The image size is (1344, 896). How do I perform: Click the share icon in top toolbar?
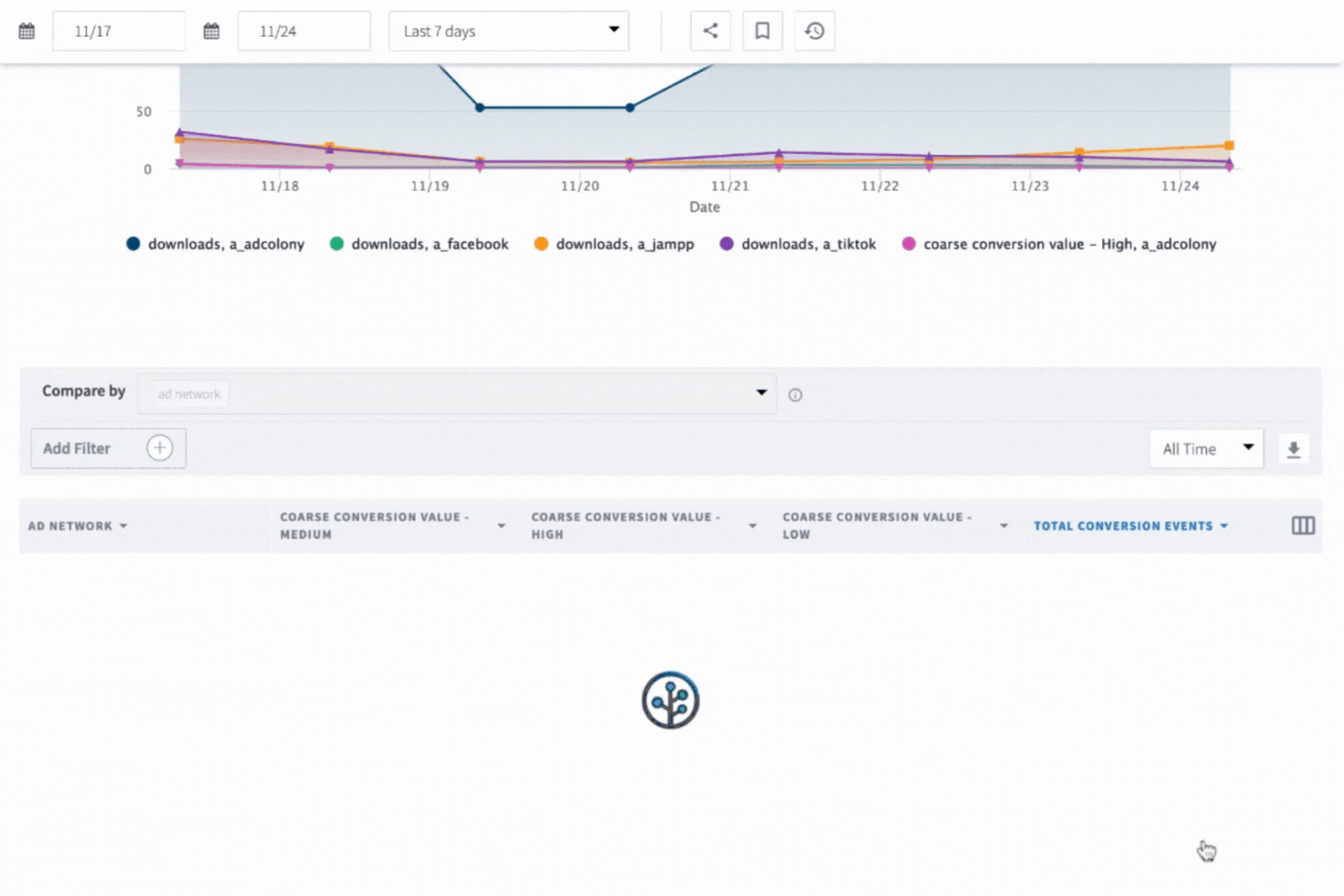tap(710, 31)
